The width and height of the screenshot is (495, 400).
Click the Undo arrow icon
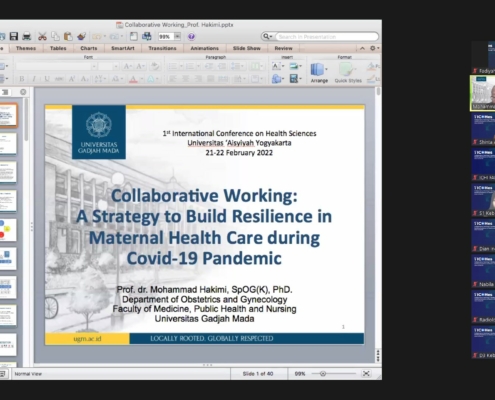coord(97,36)
